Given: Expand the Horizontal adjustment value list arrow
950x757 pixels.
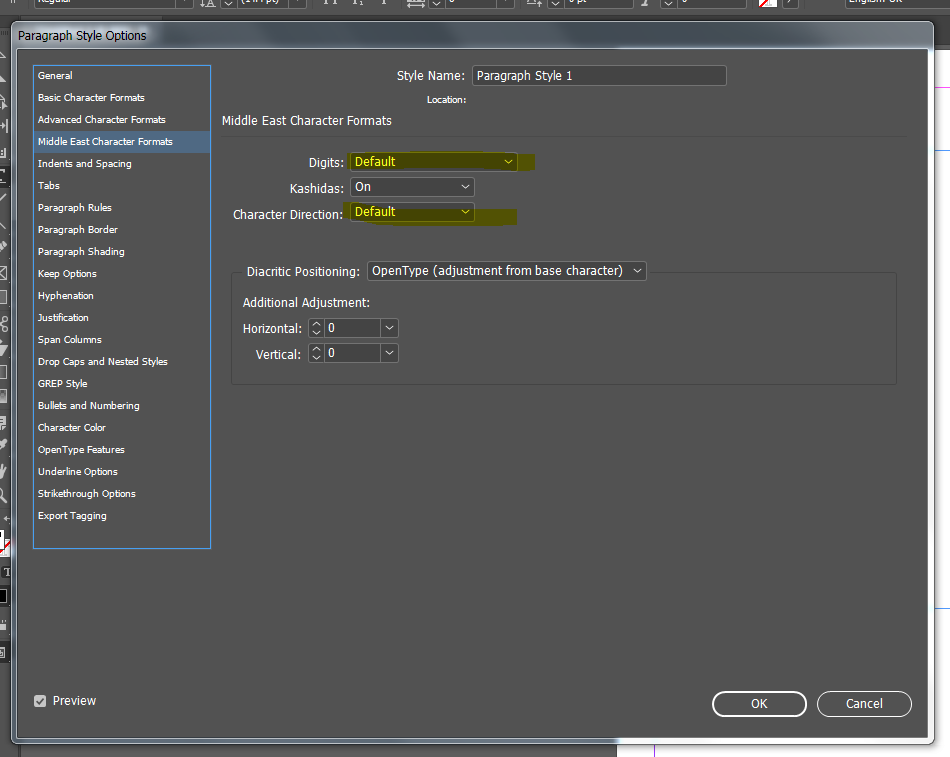Looking at the screenshot, I should (390, 328).
